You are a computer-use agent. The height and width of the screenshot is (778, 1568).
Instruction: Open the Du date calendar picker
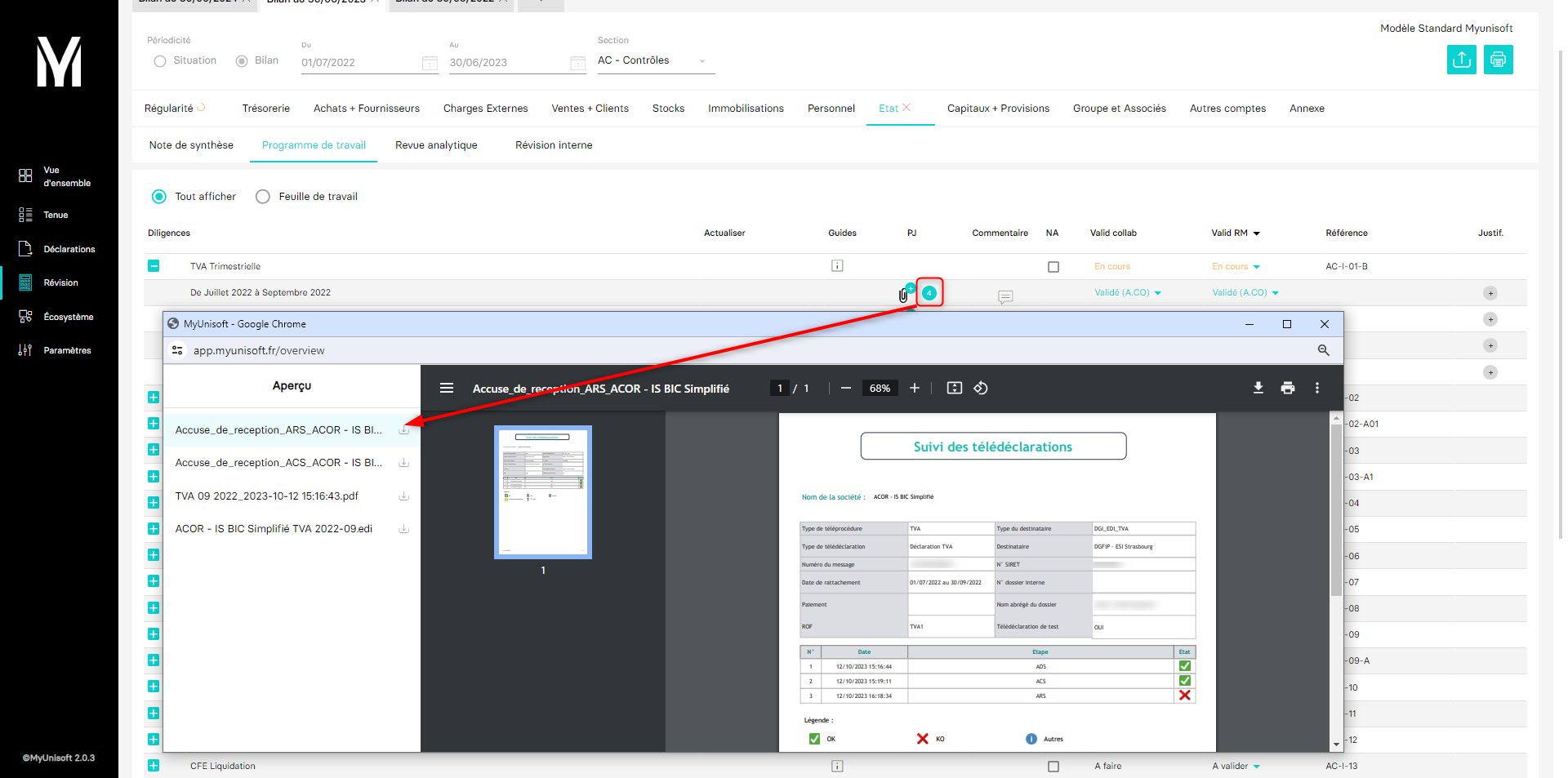[430, 63]
